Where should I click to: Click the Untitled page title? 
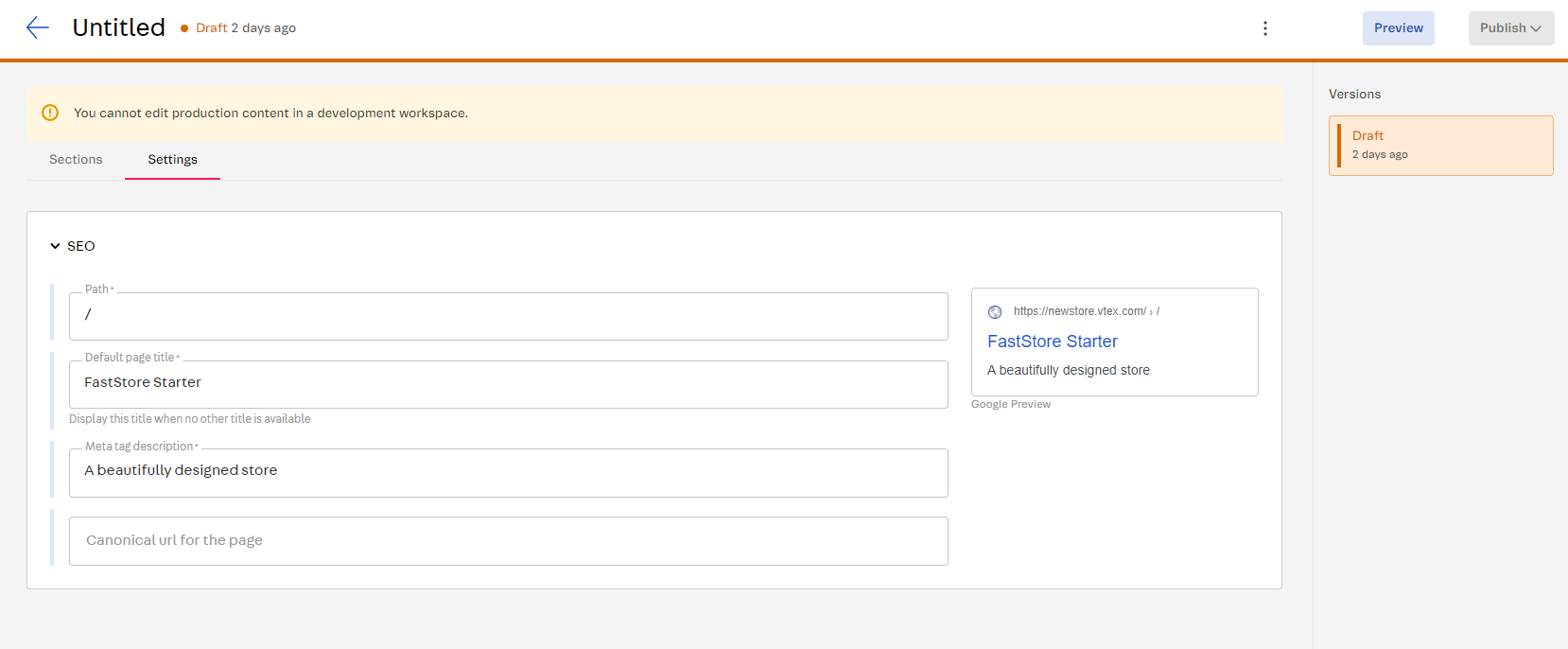tap(119, 27)
